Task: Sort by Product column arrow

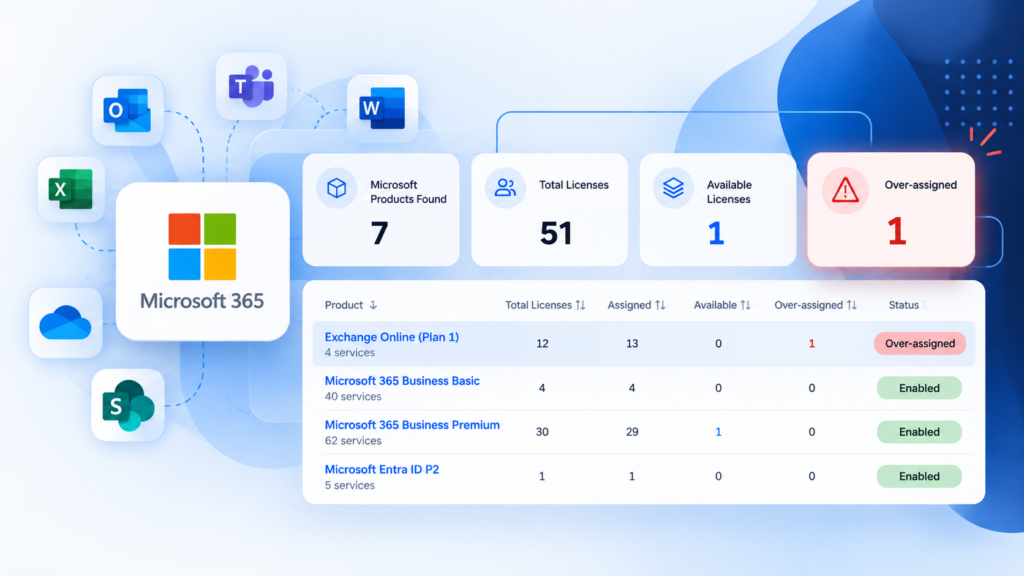Action: coord(373,305)
